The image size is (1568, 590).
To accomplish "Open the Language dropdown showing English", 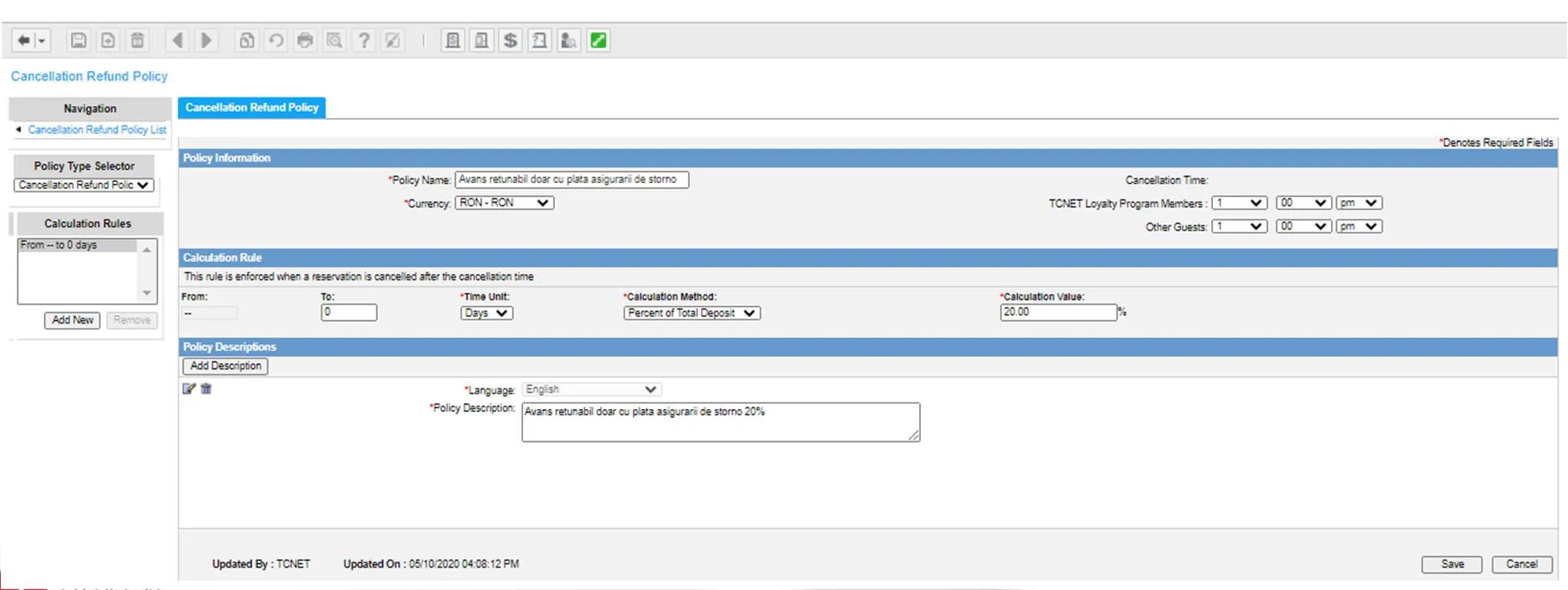I will click(x=591, y=390).
